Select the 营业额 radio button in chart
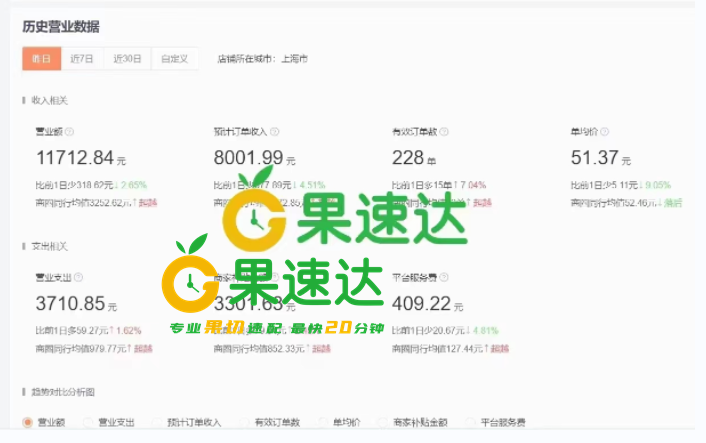This screenshot has height=443, width=706. coord(28,422)
